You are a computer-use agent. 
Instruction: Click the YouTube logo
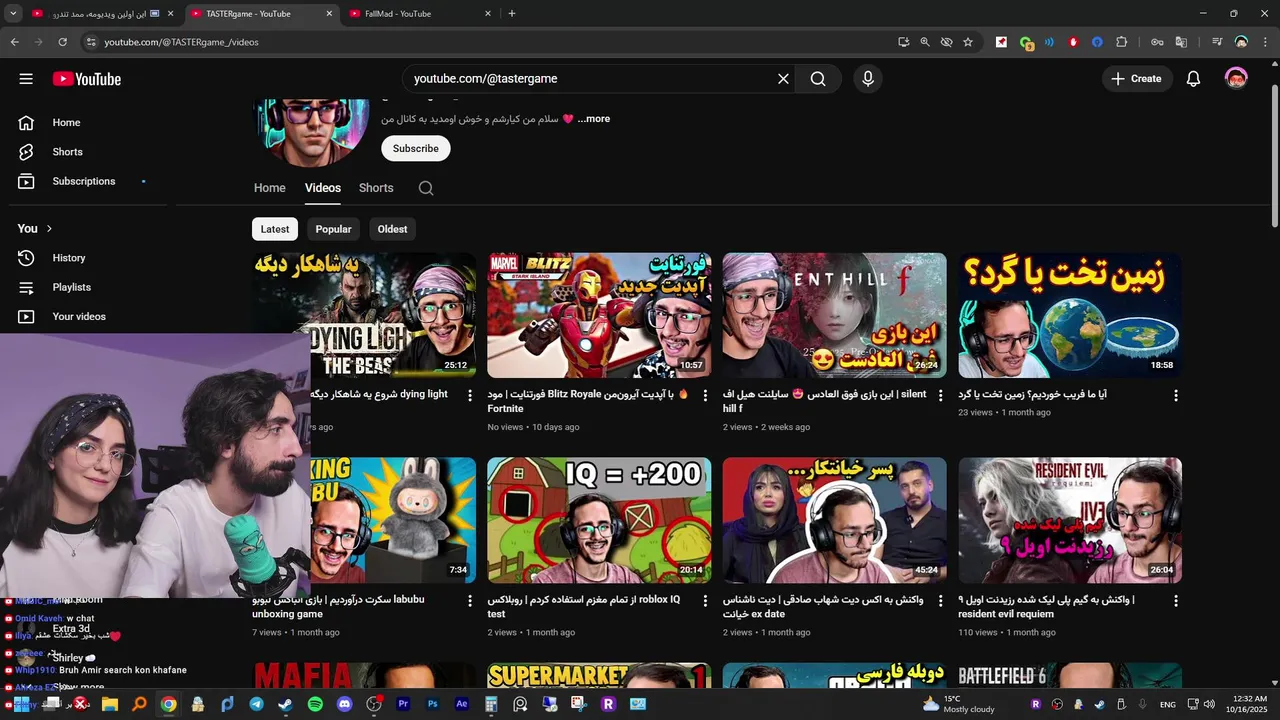click(87, 79)
